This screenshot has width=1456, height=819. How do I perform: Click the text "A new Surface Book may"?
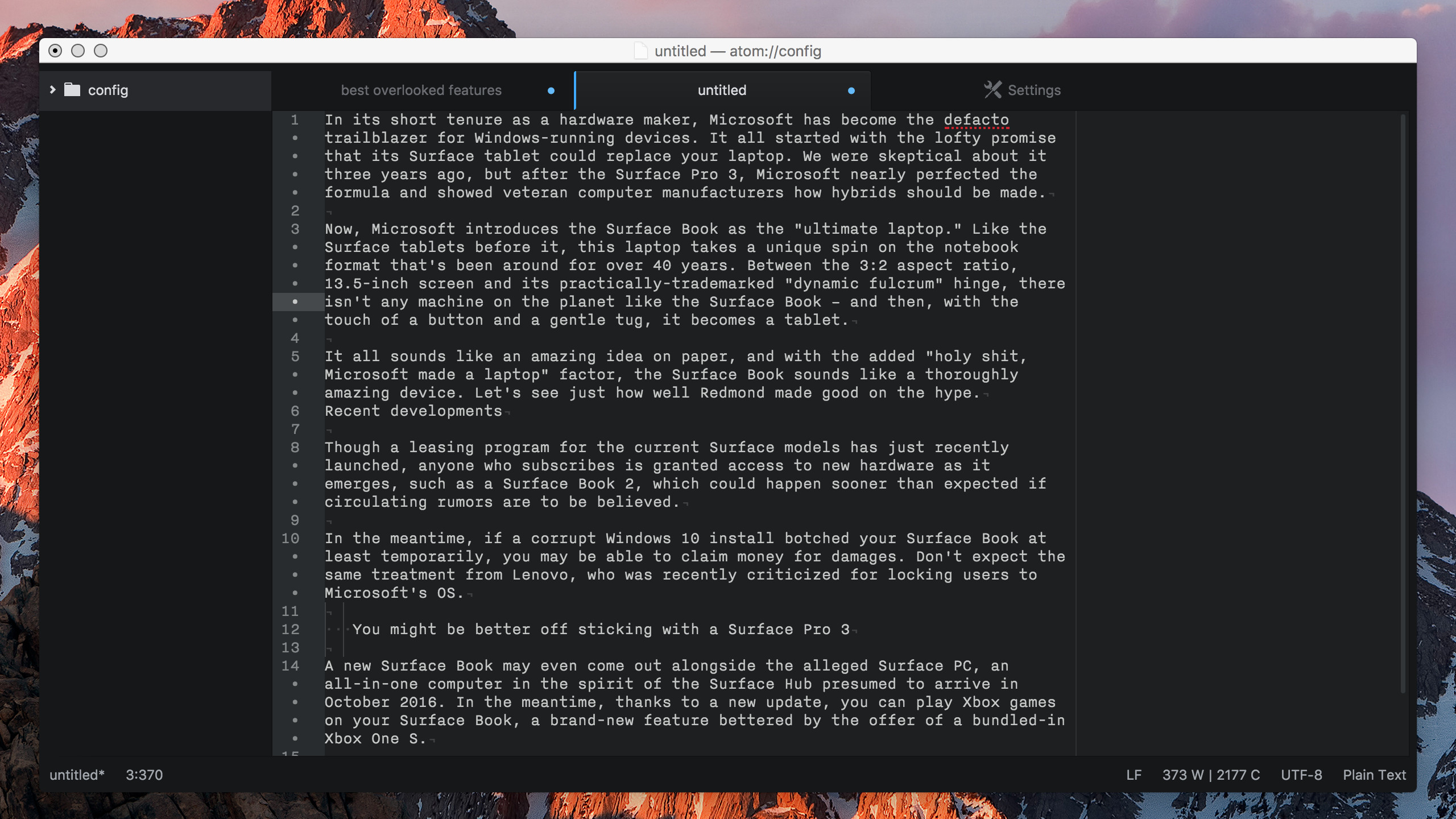428,666
